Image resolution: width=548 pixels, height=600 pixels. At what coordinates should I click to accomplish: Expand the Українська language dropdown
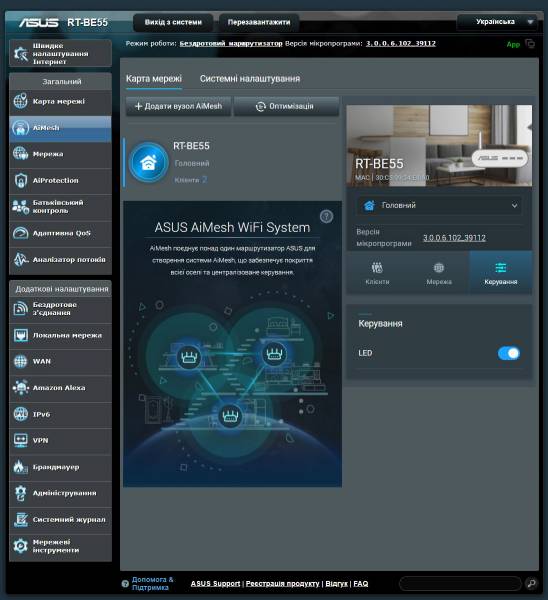497,22
